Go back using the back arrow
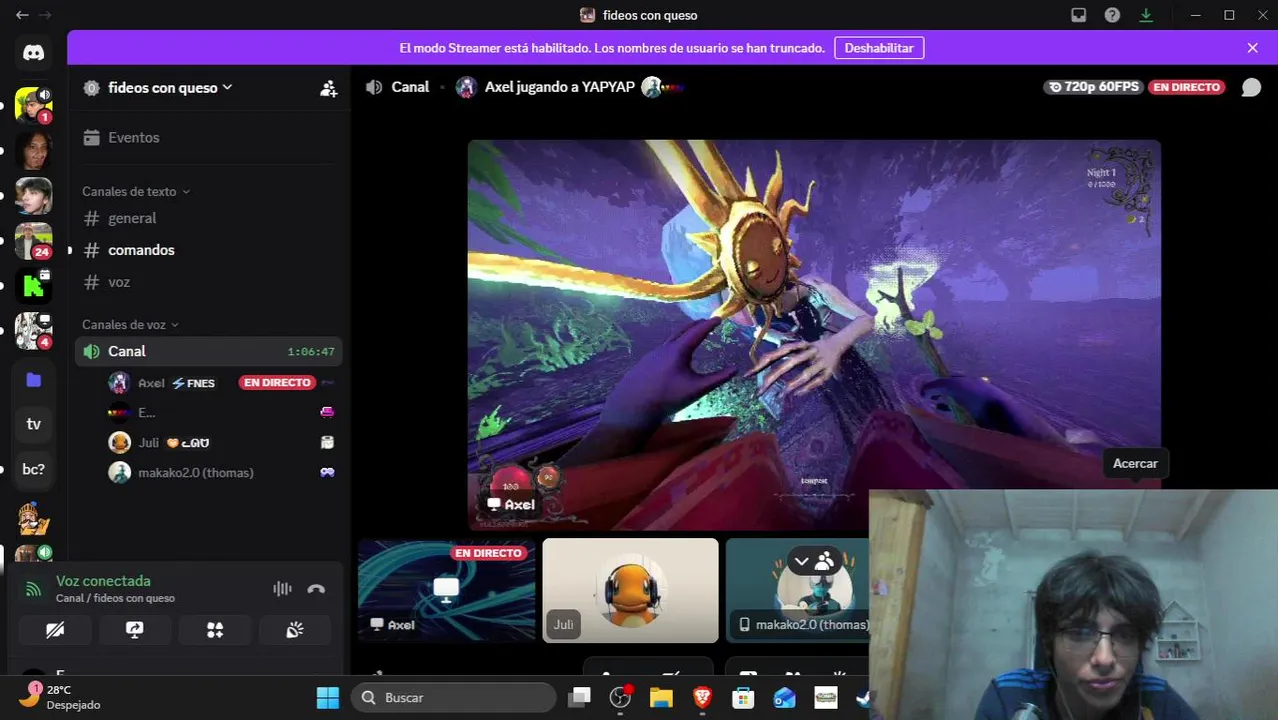 click(x=22, y=15)
